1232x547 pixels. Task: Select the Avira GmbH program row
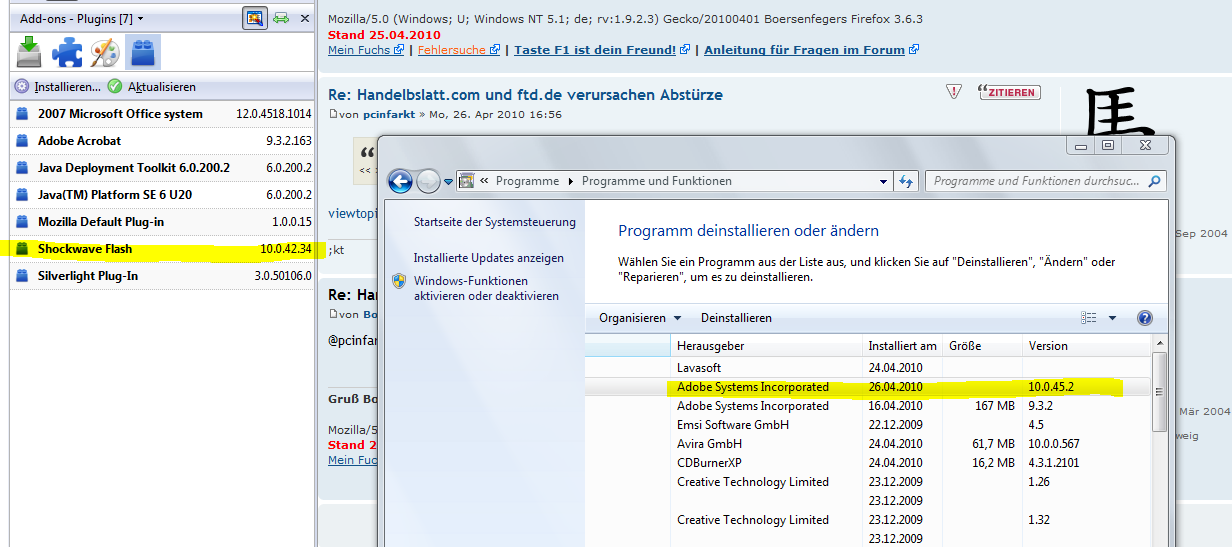pyautogui.click(x=868, y=444)
